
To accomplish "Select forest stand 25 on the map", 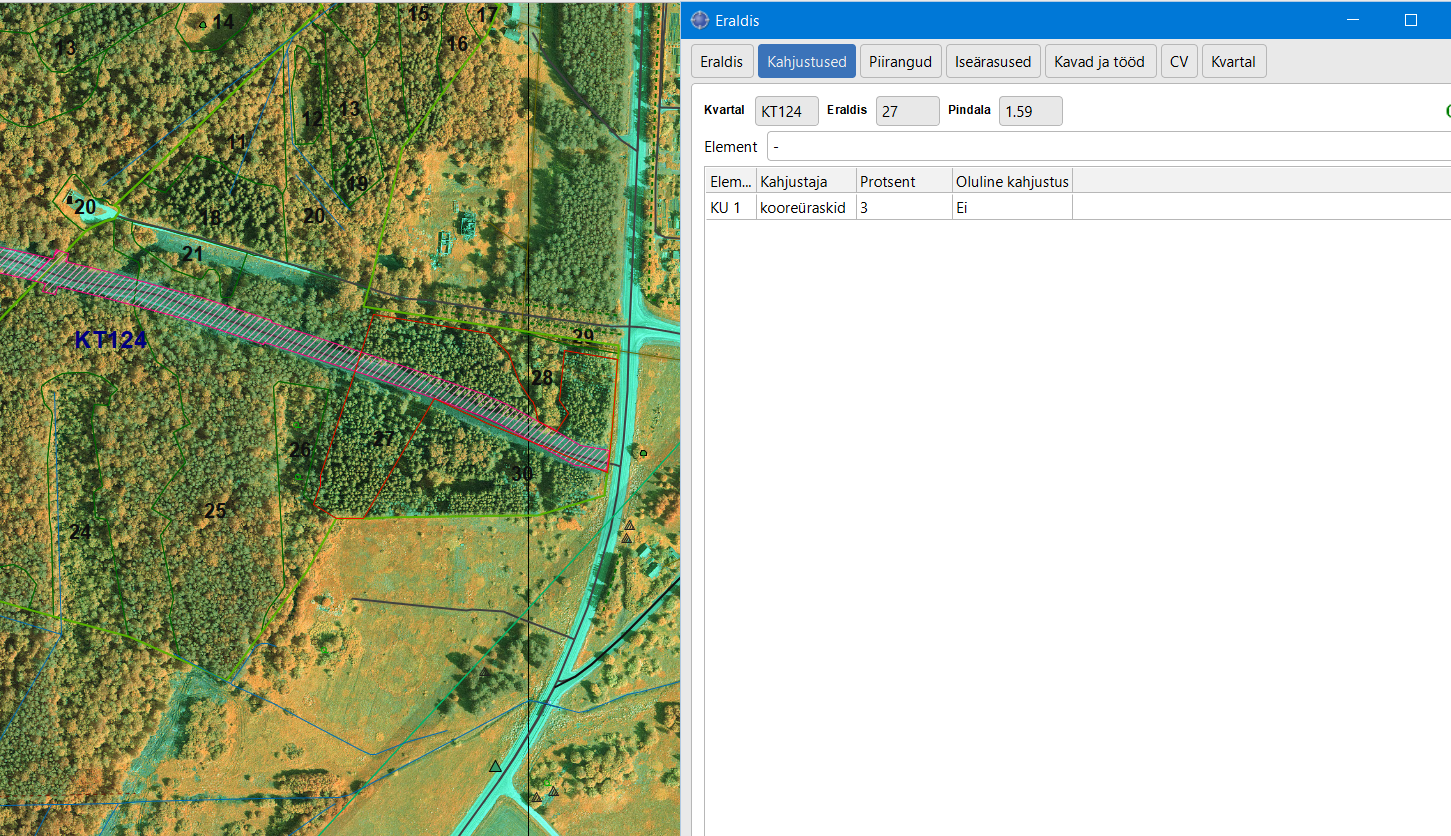I will [215, 511].
